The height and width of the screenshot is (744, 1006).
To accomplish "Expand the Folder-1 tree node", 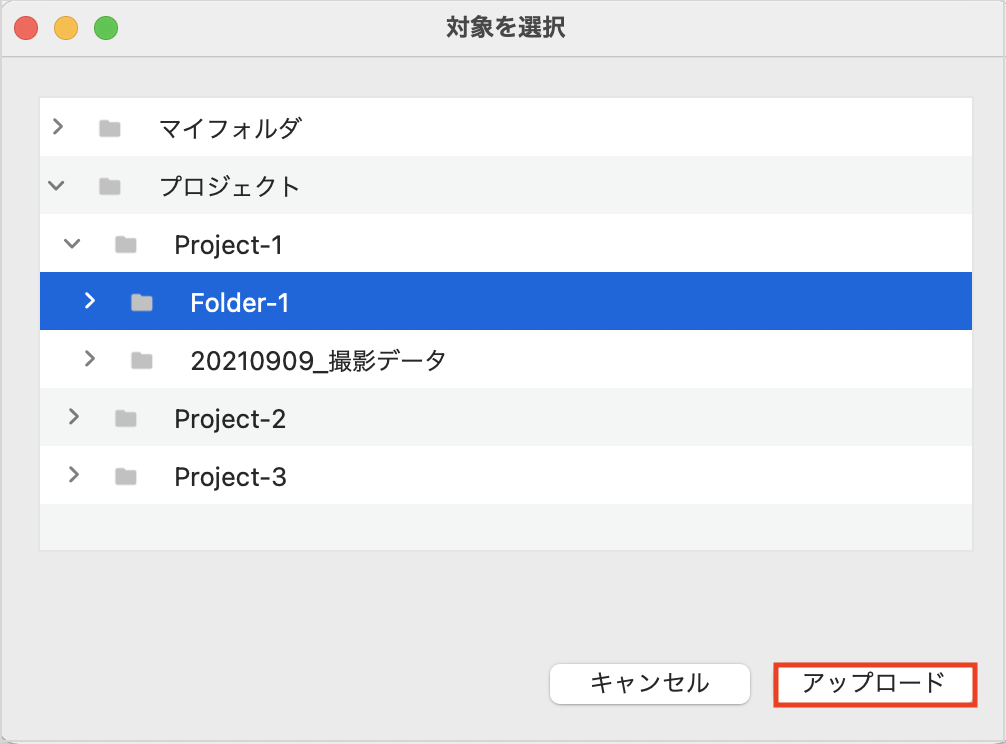I will pyautogui.click(x=91, y=301).
